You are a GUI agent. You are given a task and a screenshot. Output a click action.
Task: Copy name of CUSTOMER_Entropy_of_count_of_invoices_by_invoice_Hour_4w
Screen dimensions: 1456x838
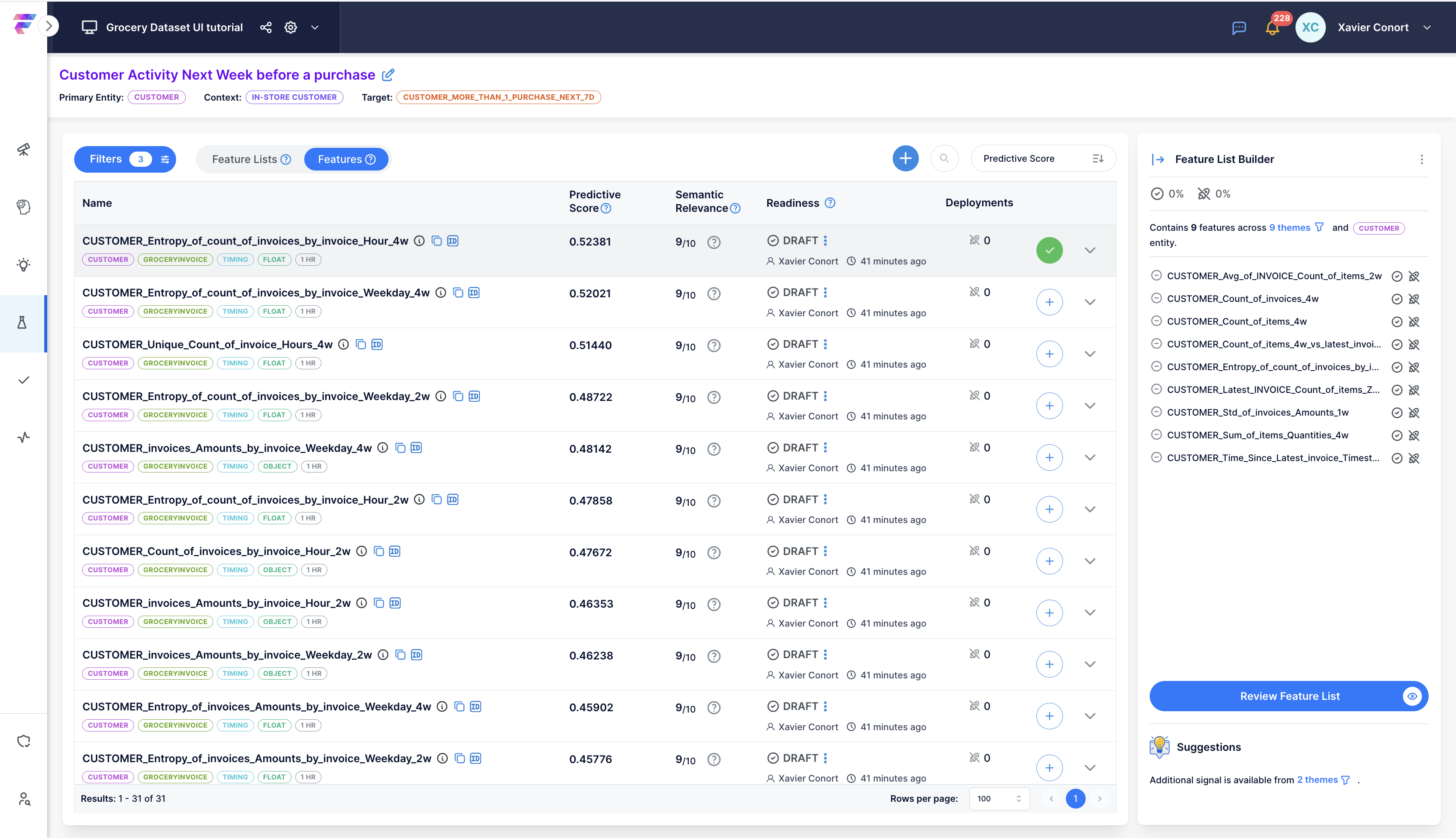(436, 240)
